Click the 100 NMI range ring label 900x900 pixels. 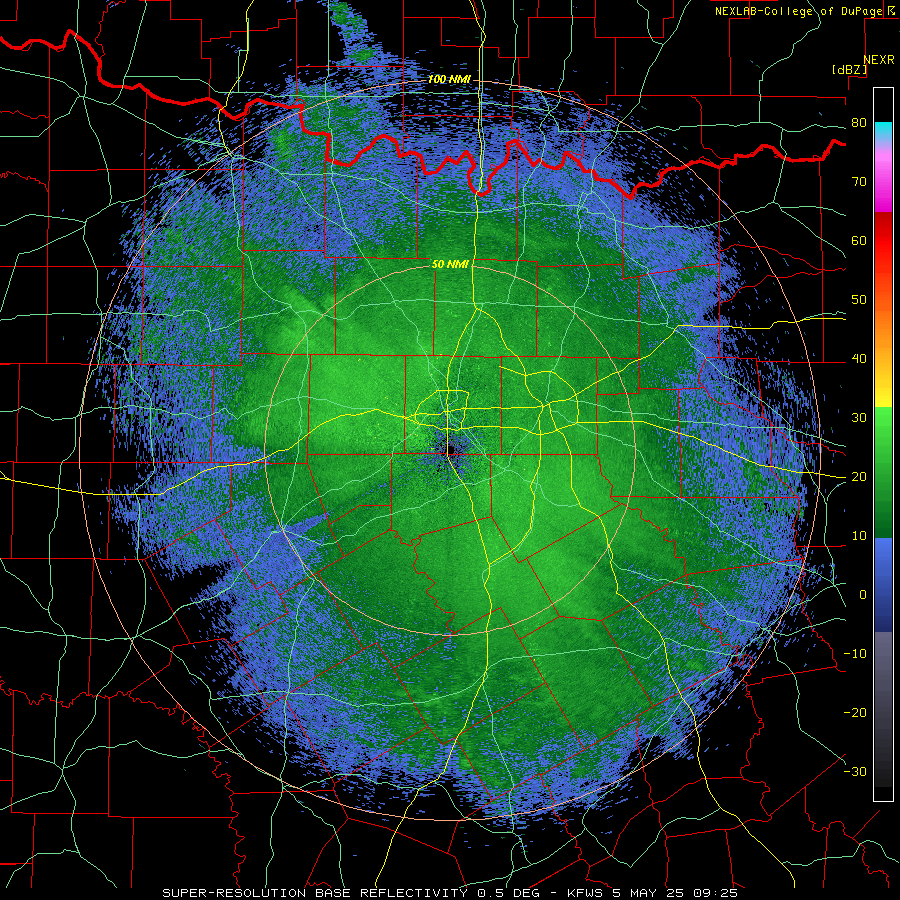click(448, 79)
